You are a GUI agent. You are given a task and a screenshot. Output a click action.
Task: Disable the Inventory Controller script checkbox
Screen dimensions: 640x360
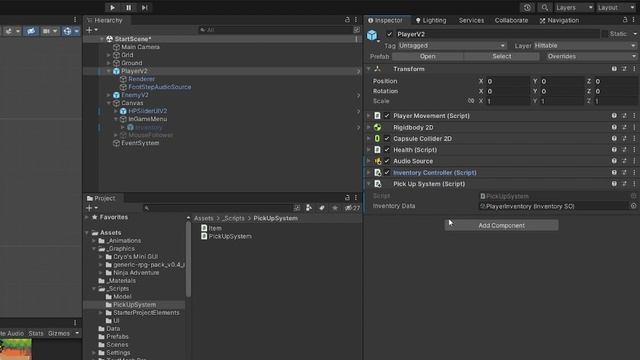click(x=387, y=173)
